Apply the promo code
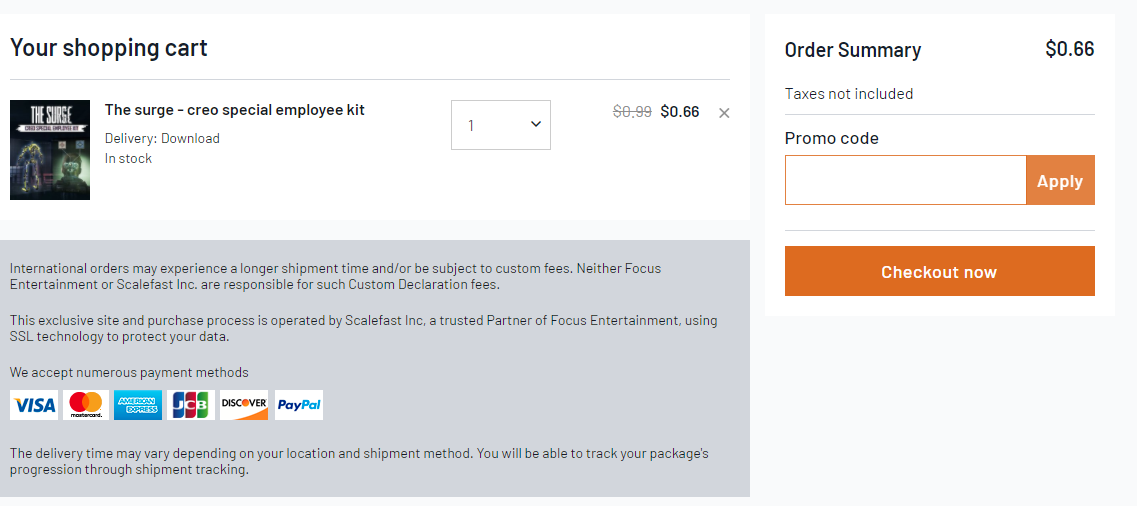The image size is (1137, 506). (x=1060, y=181)
